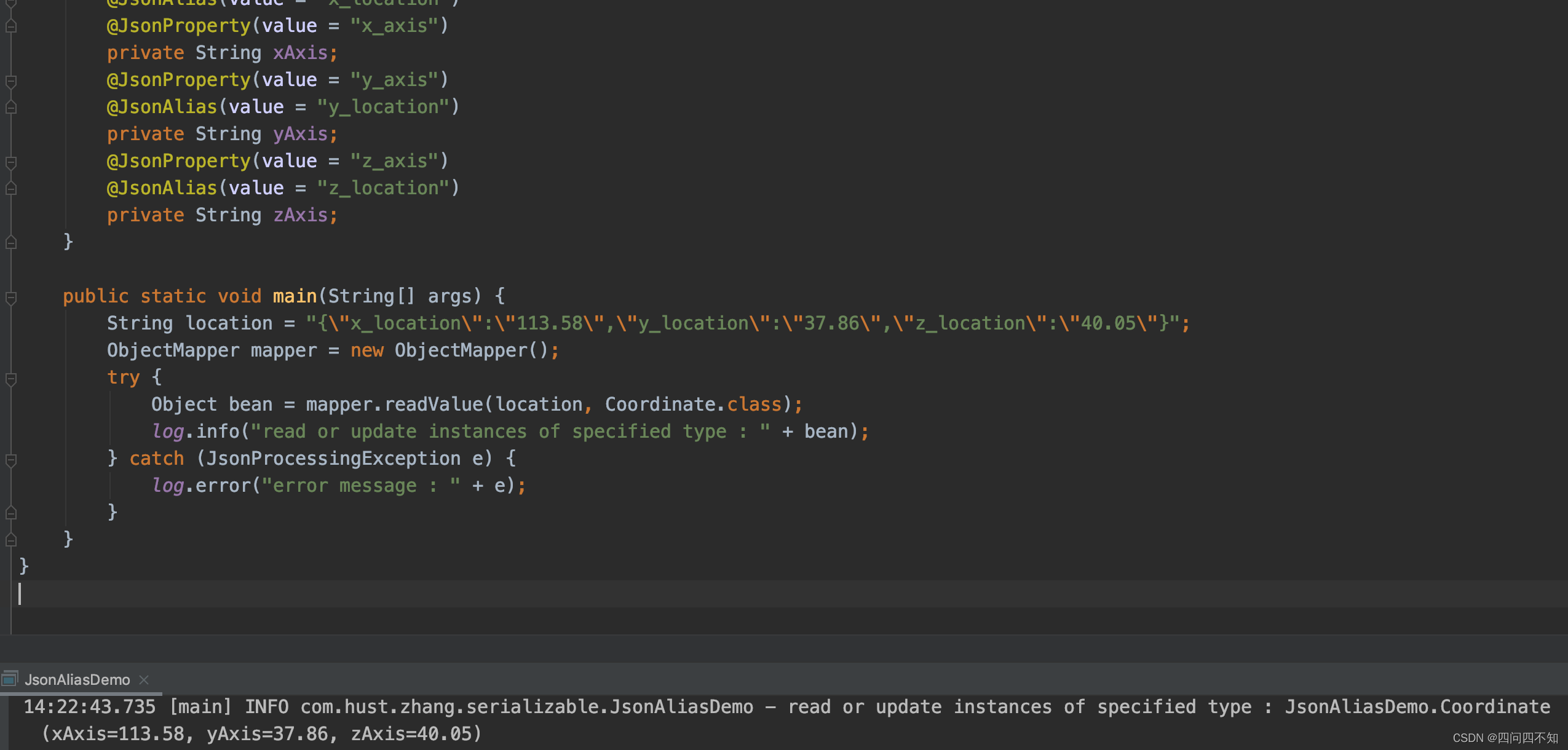Click the main method name
The height and width of the screenshot is (750, 1568).
294,296
